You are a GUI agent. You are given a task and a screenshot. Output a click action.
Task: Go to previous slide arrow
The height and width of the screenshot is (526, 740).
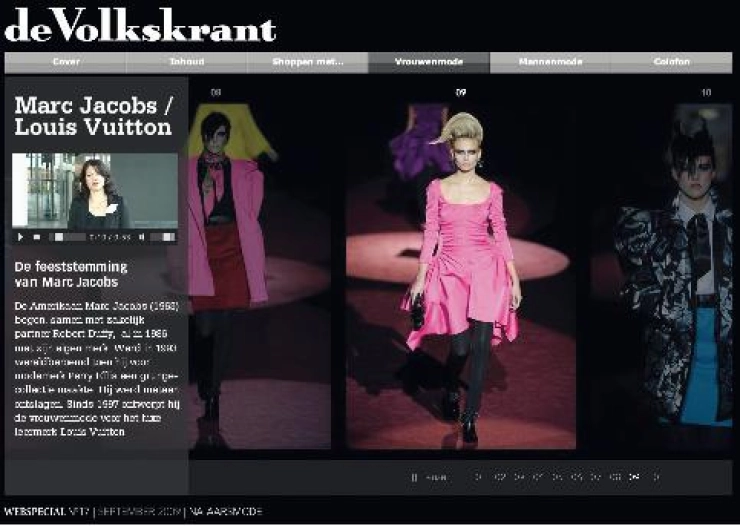[x=478, y=477]
